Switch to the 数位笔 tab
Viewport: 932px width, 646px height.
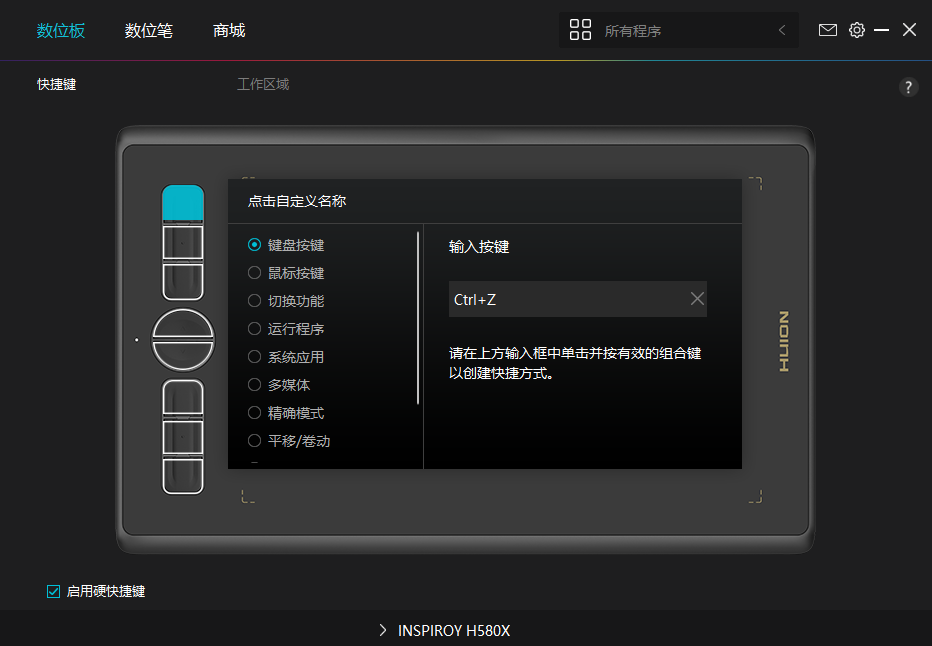[149, 30]
